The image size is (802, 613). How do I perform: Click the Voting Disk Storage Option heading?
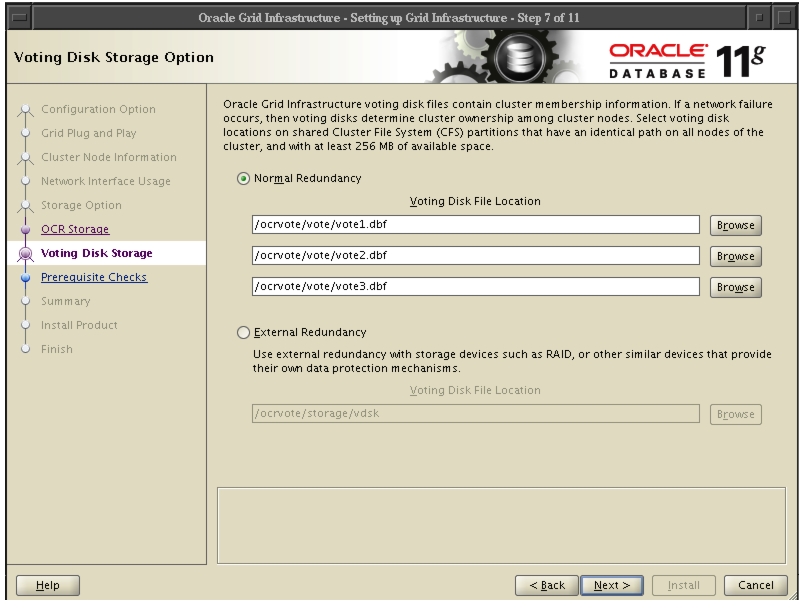(x=114, y=57)
